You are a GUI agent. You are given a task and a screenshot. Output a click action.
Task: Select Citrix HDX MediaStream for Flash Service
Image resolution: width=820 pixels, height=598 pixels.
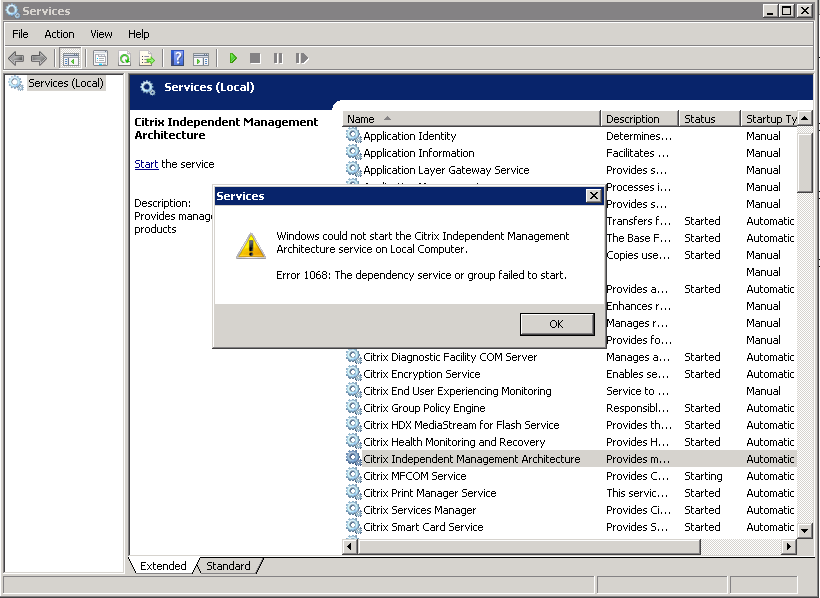point(570,425)
